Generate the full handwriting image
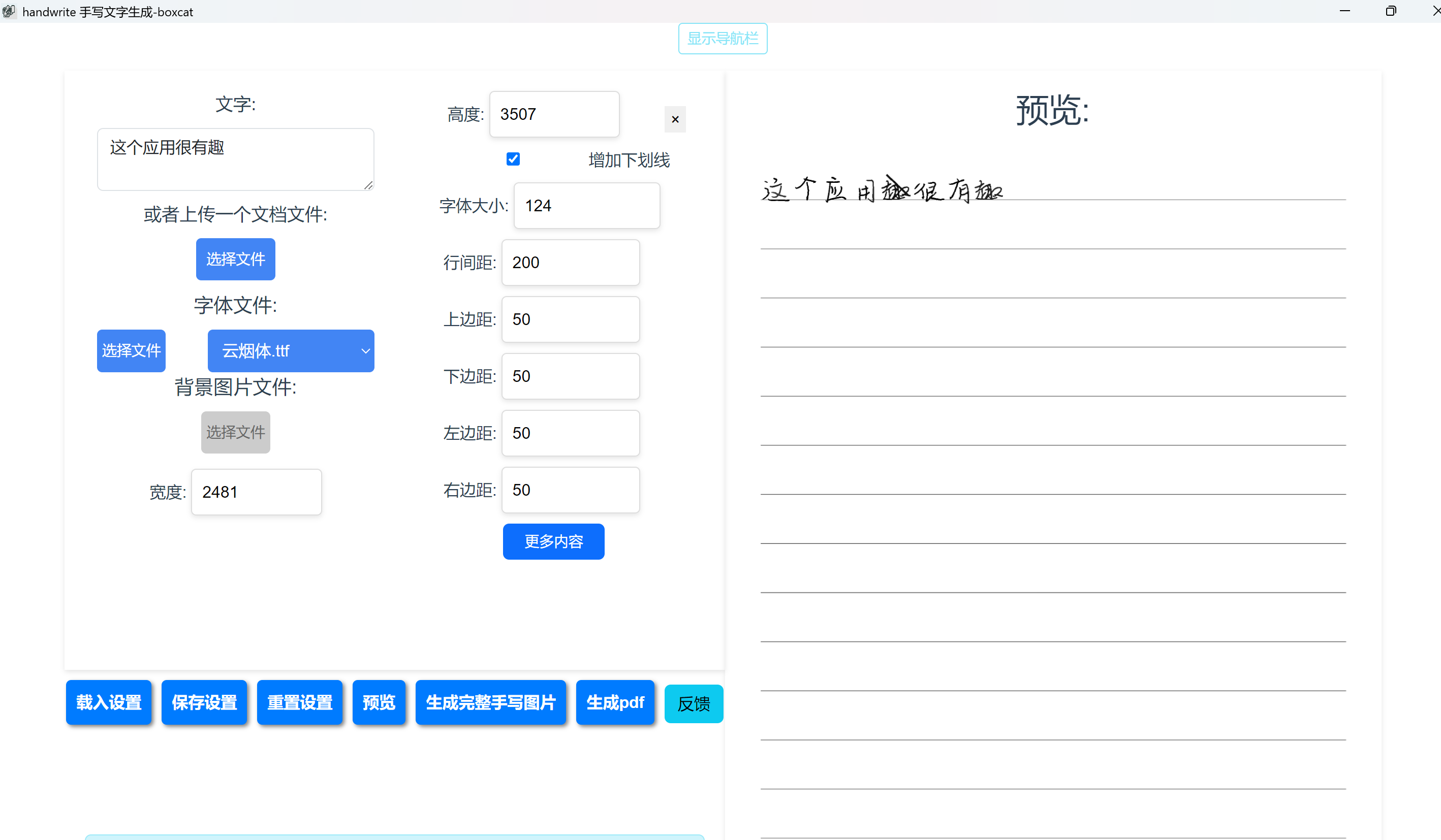1441x840 pixels. pos(491,702)
